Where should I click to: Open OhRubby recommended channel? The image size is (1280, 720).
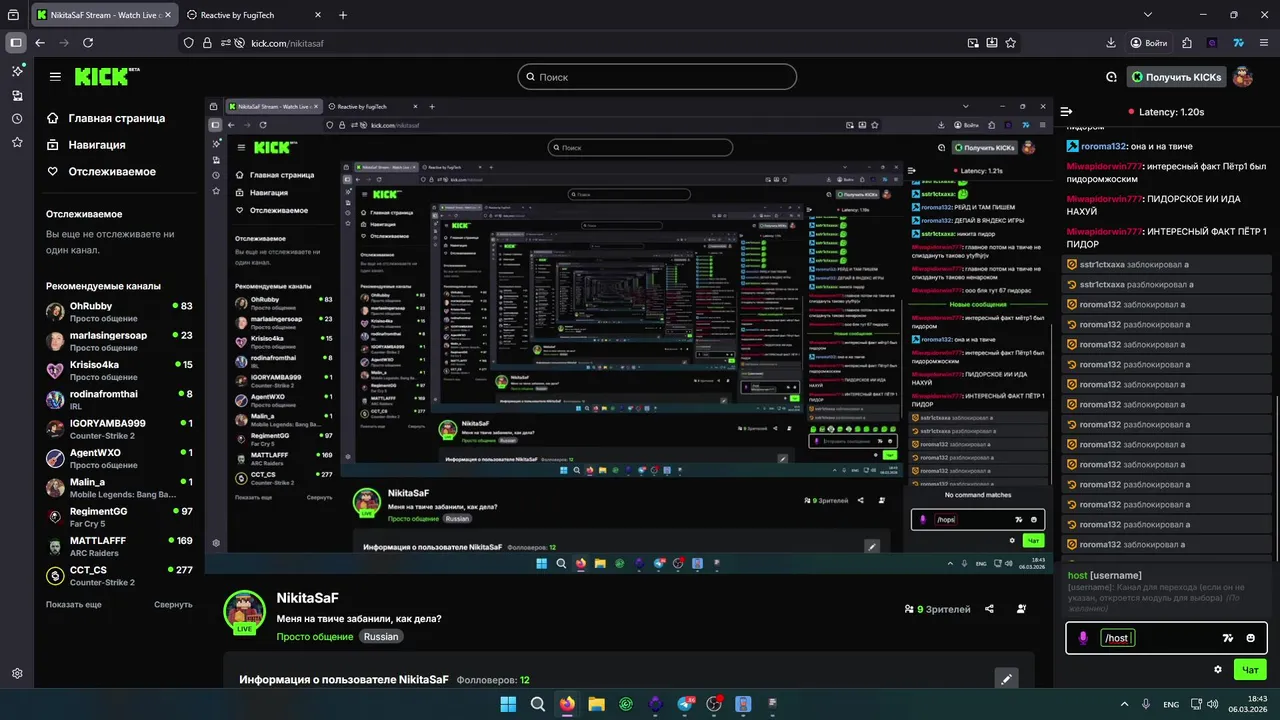(x=120, y=312)
